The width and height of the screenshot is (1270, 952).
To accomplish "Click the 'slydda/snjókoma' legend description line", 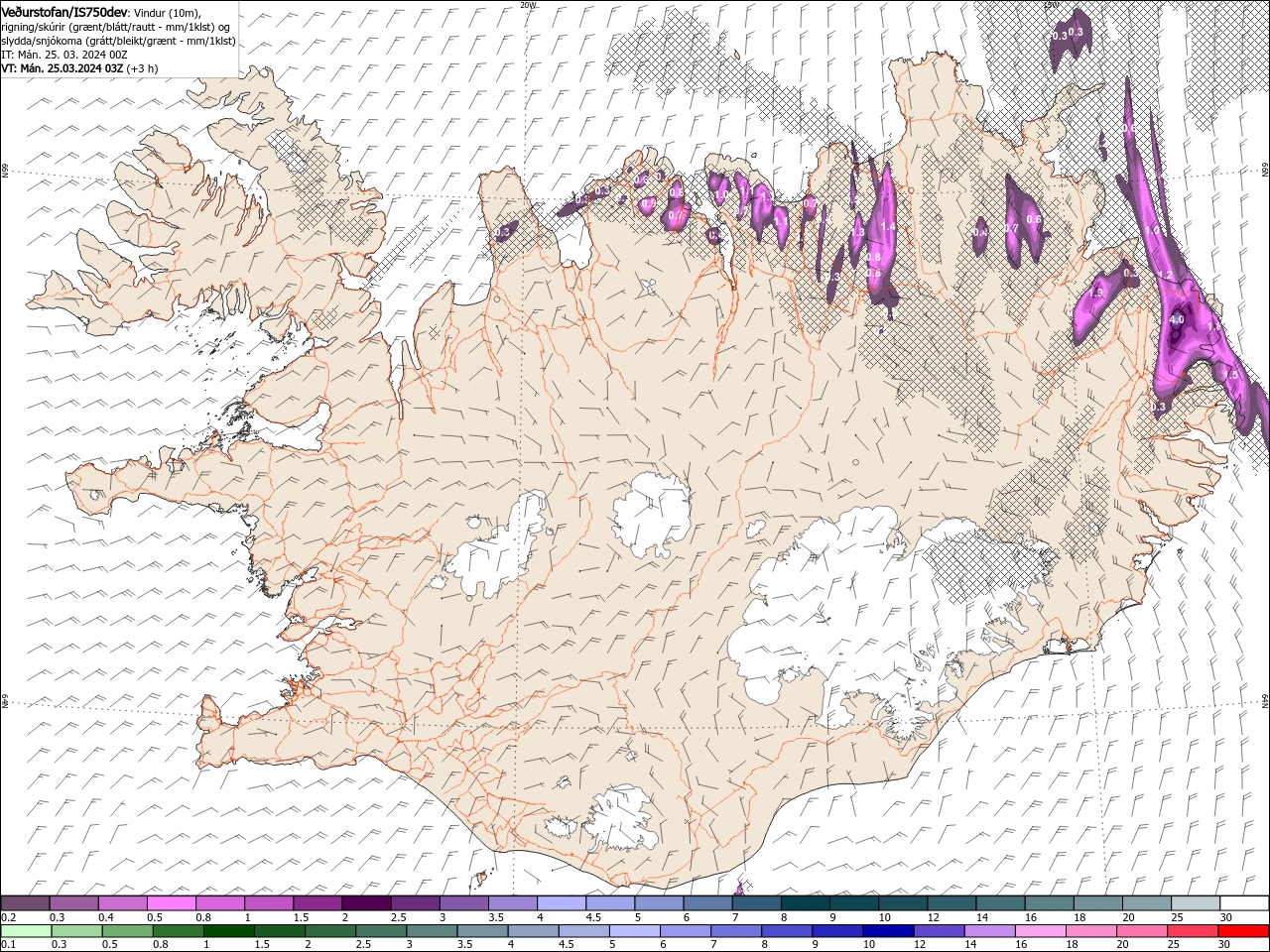I will point(119,41).
